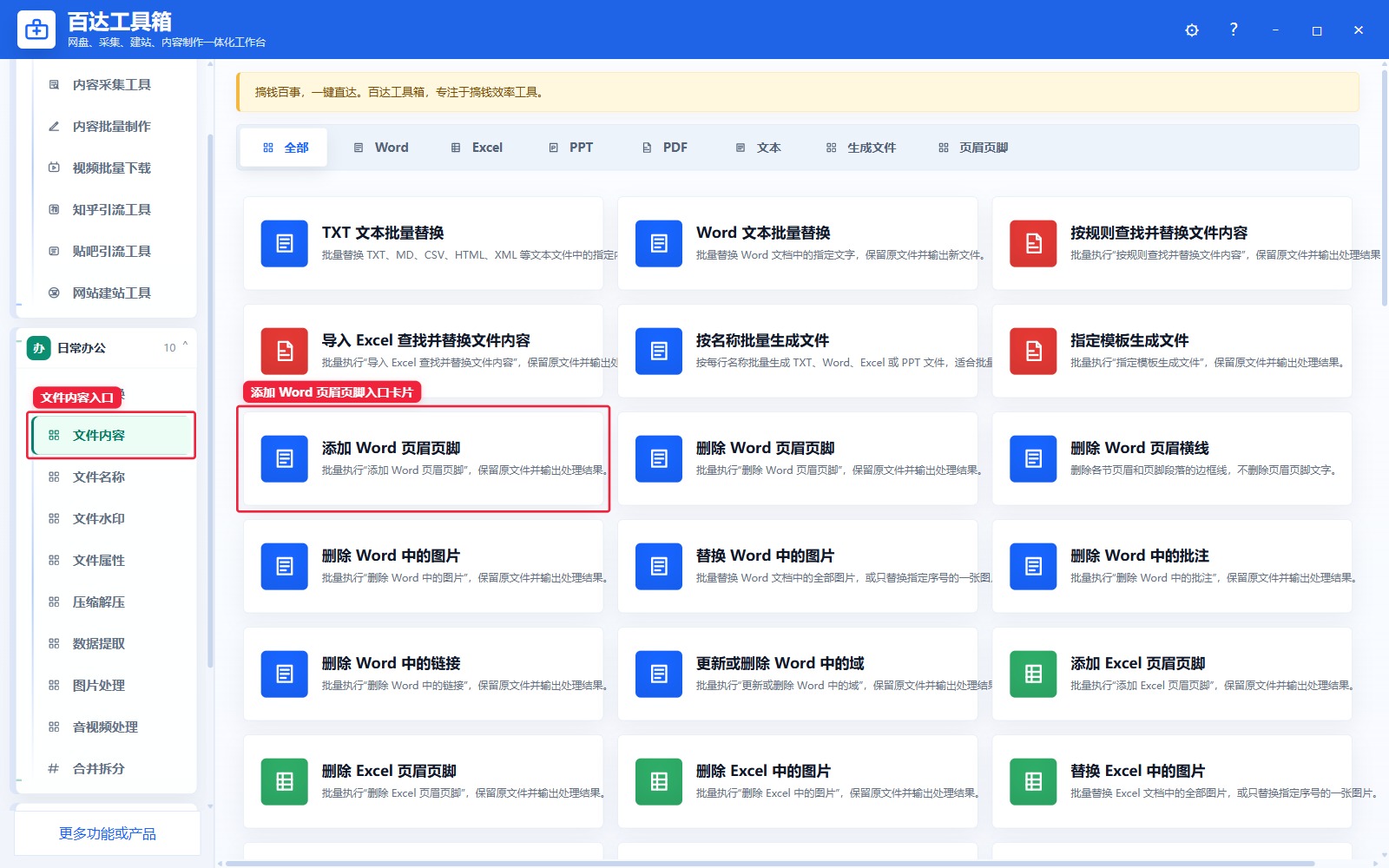Click the 删除 Word 页眉页脚 card icon
The width and height of the screenshot is (1389, 868).
(659, 458)
